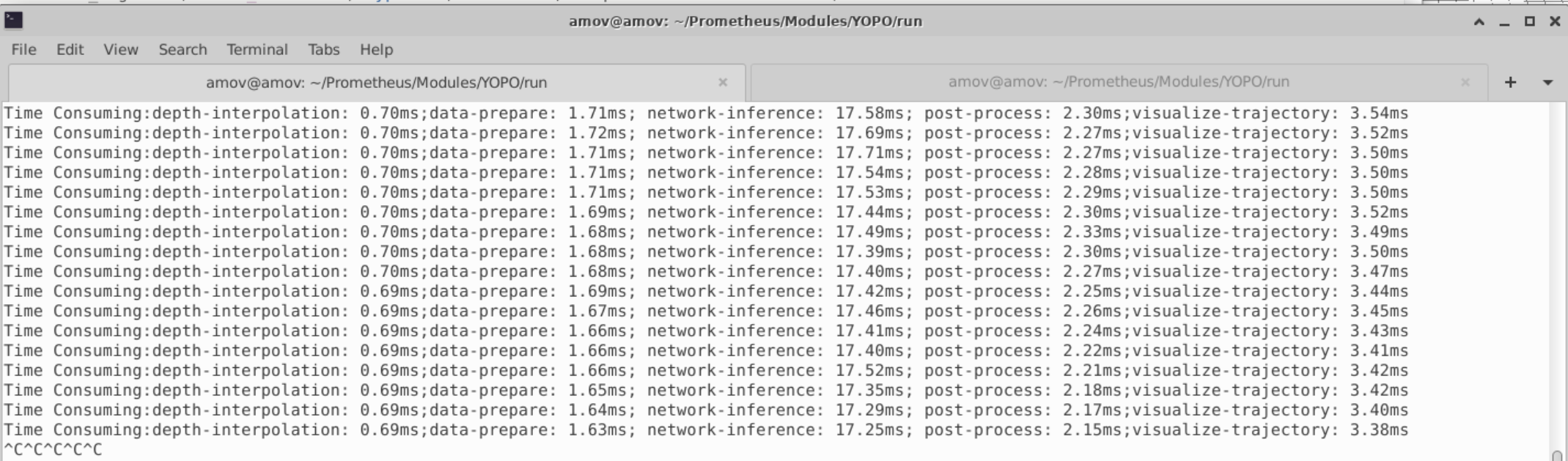Image resolution: width=1568 pixels, height=461 pixels.
Task: Open the Help menu
Action: click(376, 50)
